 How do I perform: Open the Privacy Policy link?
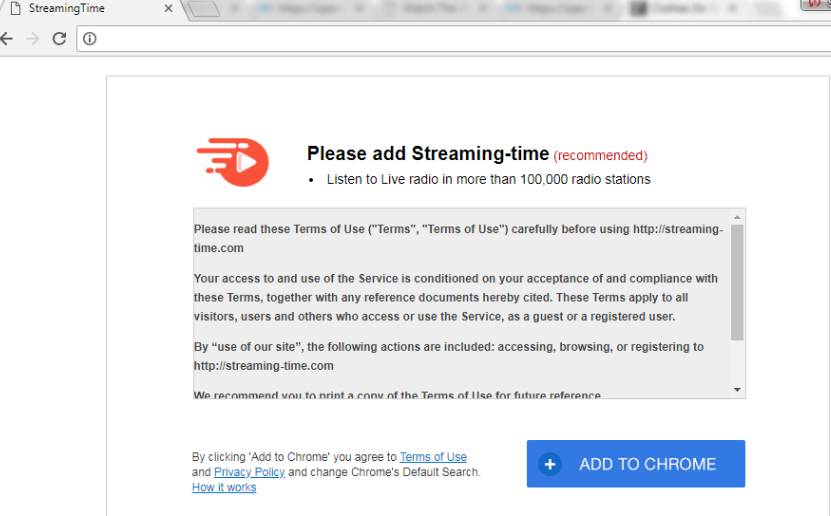pos(249,472)
